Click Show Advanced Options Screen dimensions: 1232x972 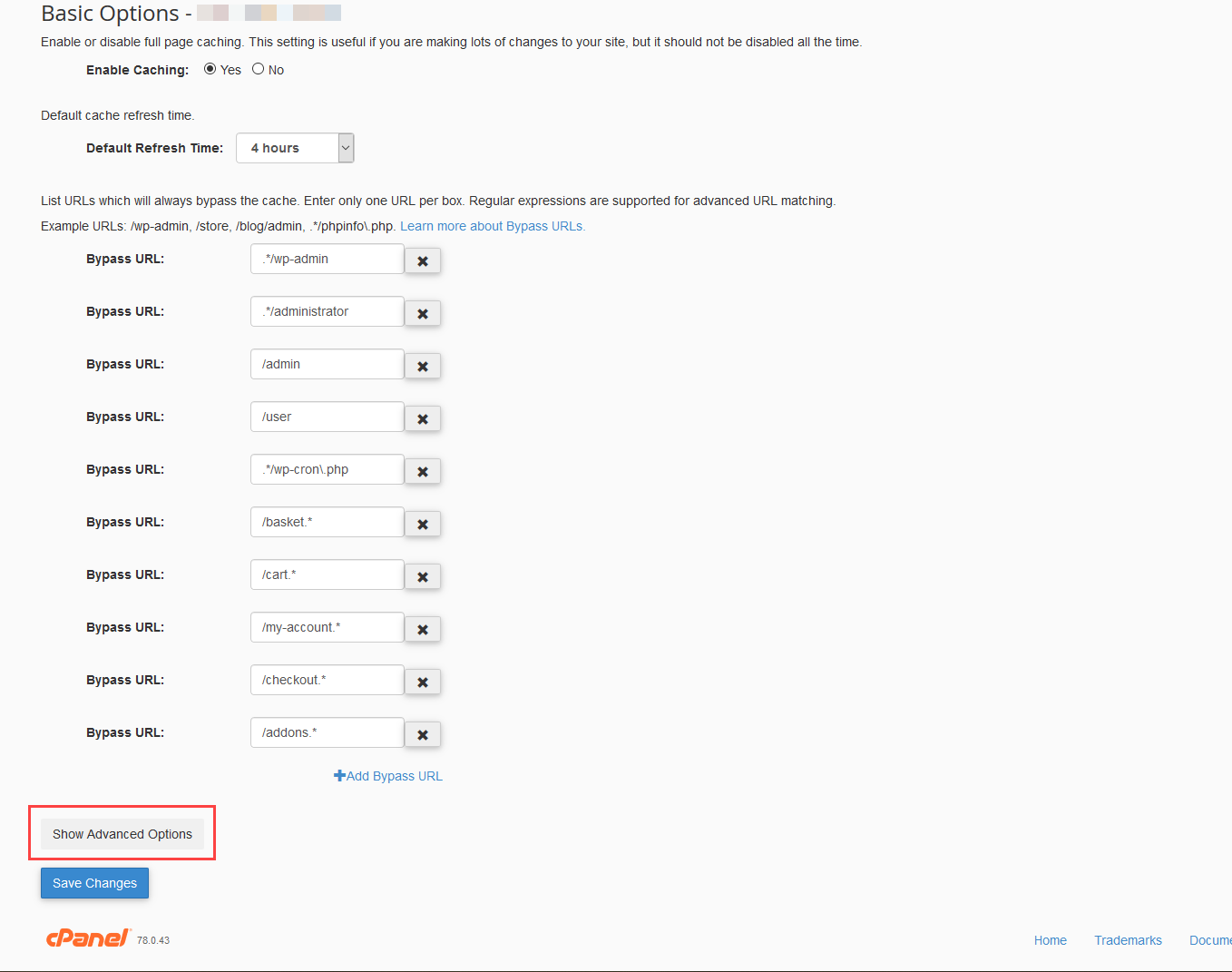(122, 833)
